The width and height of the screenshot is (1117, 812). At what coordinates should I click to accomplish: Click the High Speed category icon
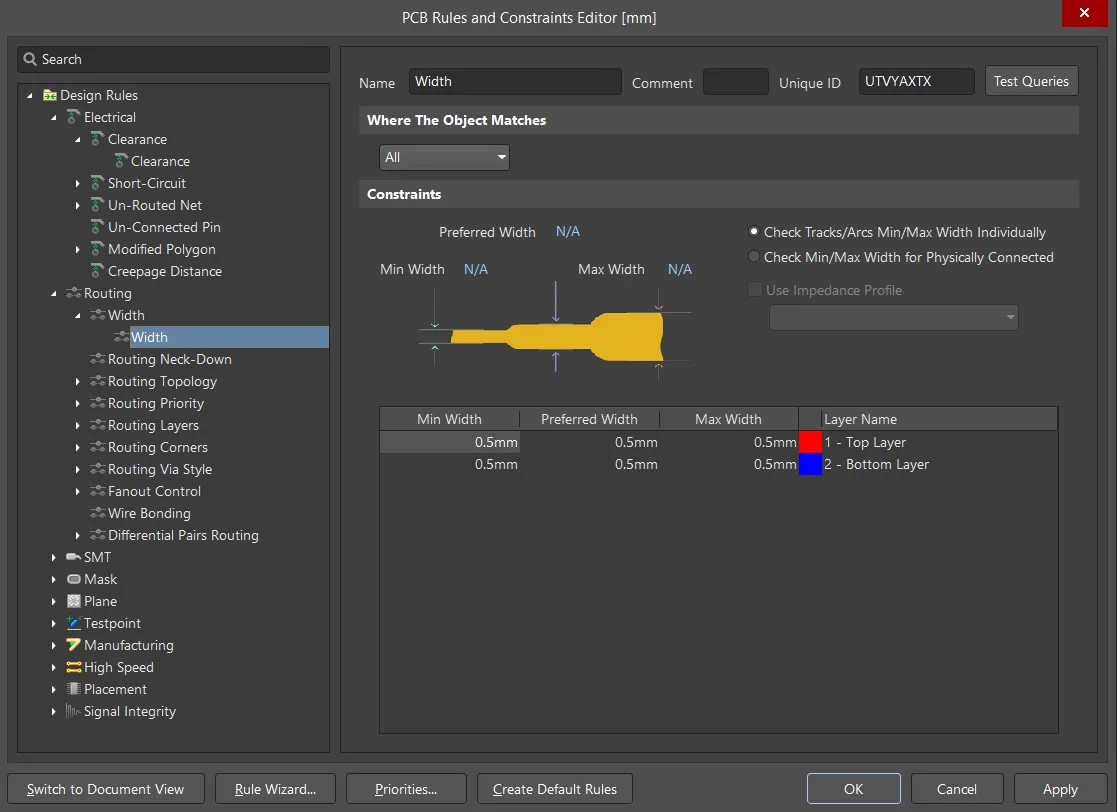73,667
